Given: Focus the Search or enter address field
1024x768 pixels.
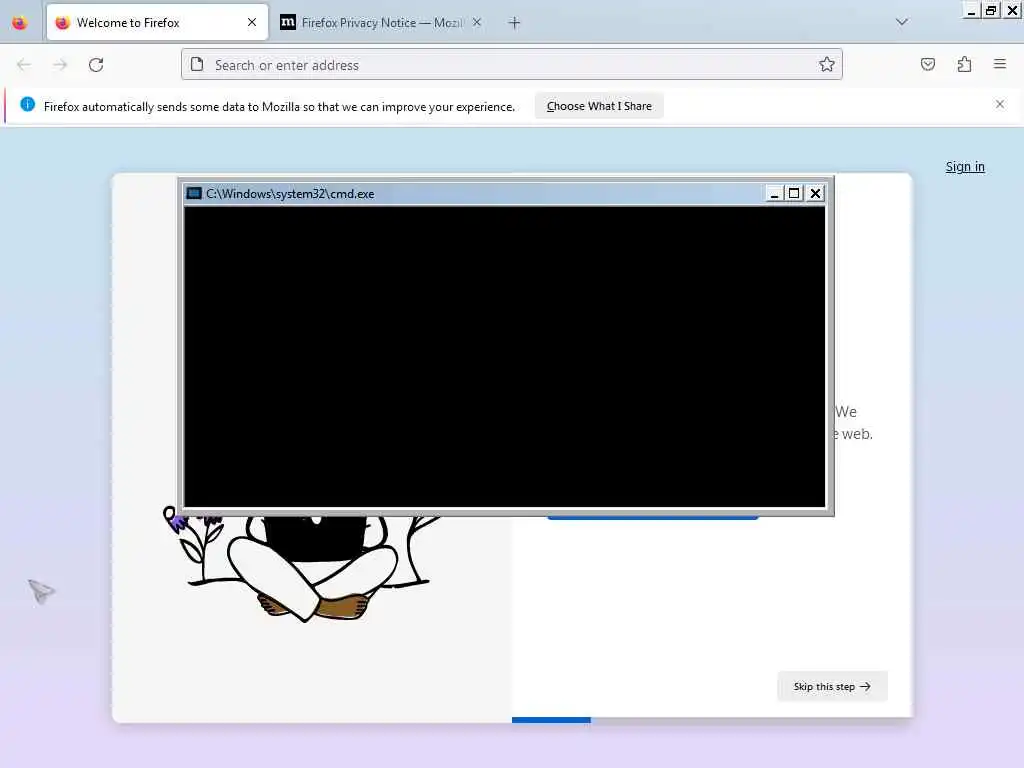Looking at the screenshot, I should pos(512,65).
